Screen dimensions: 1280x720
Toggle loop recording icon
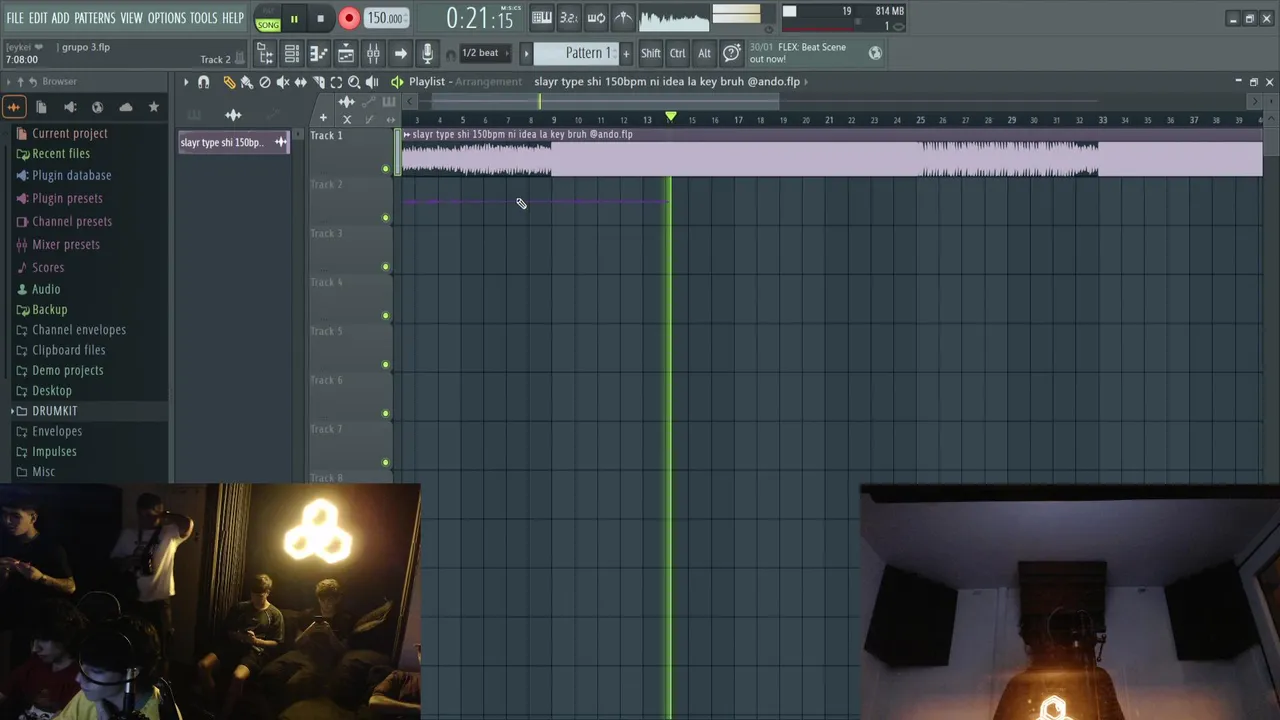click(595, 17)
